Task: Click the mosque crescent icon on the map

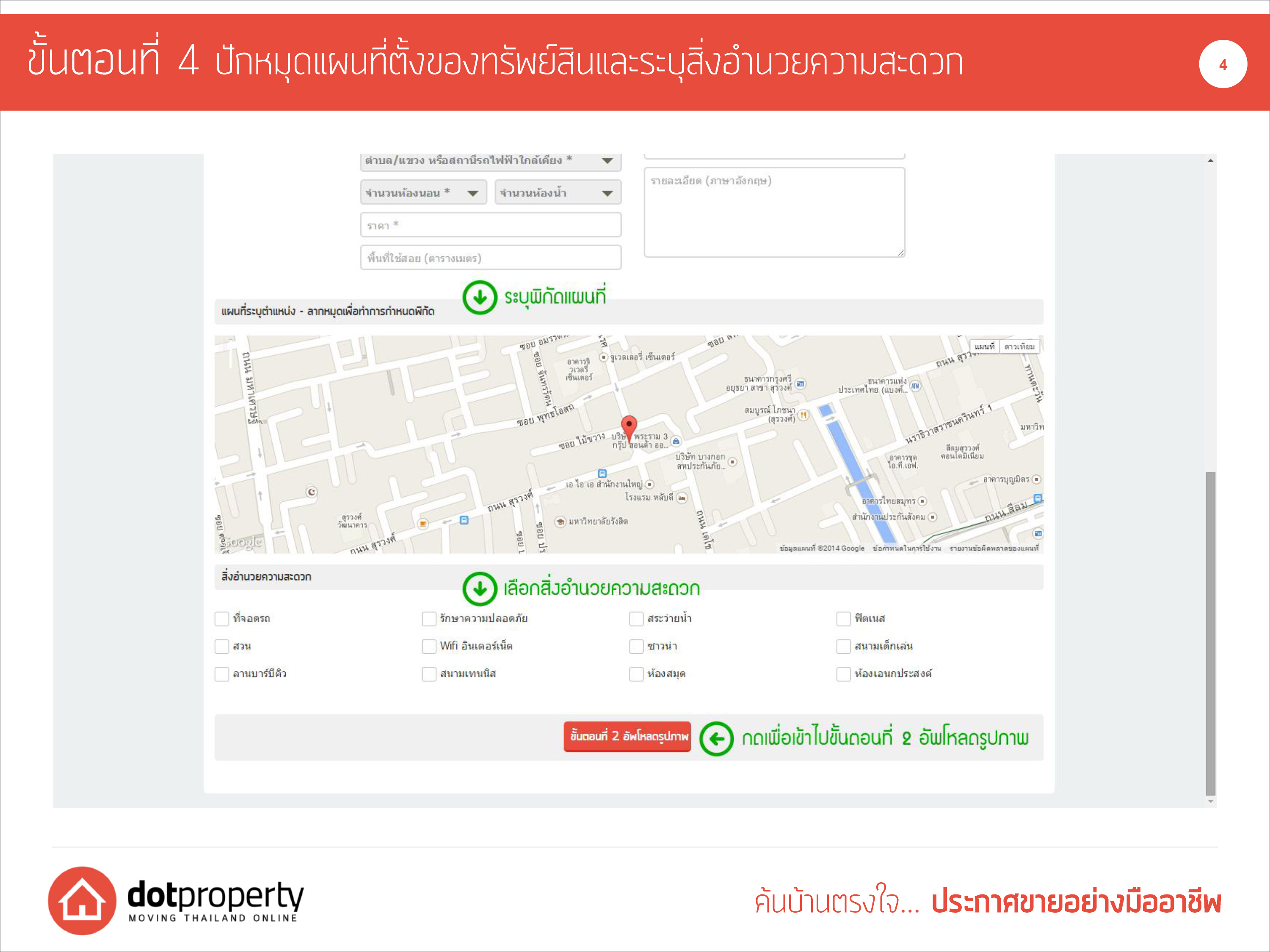Action: point(311,492)
